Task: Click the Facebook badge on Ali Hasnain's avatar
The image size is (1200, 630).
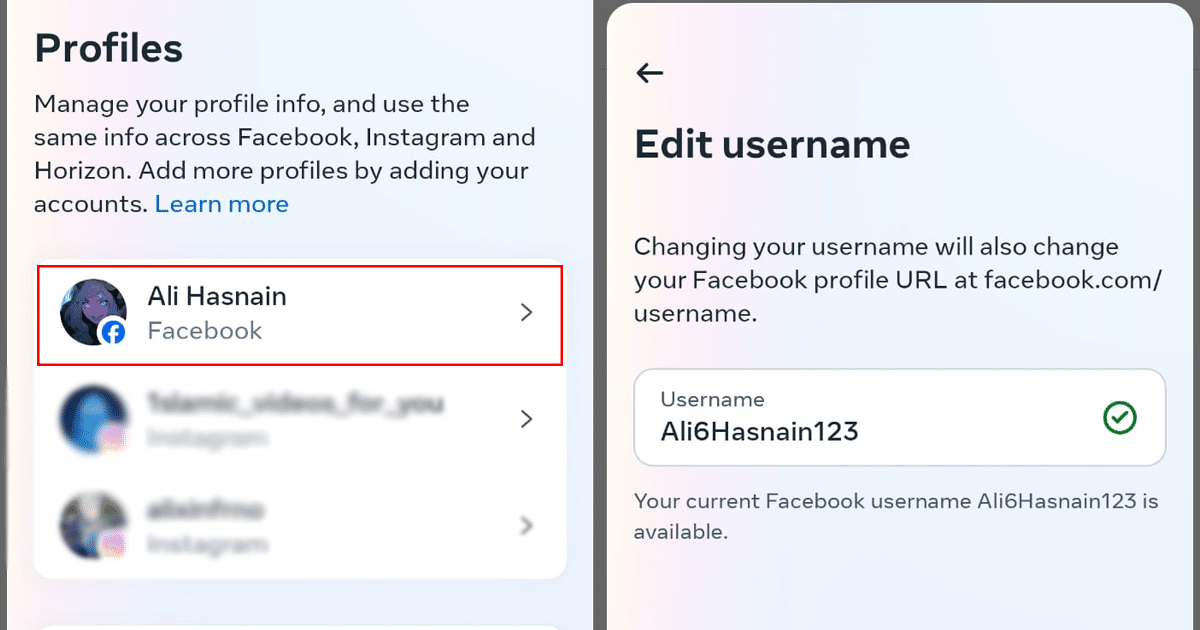Action: [x=113, y=333]
